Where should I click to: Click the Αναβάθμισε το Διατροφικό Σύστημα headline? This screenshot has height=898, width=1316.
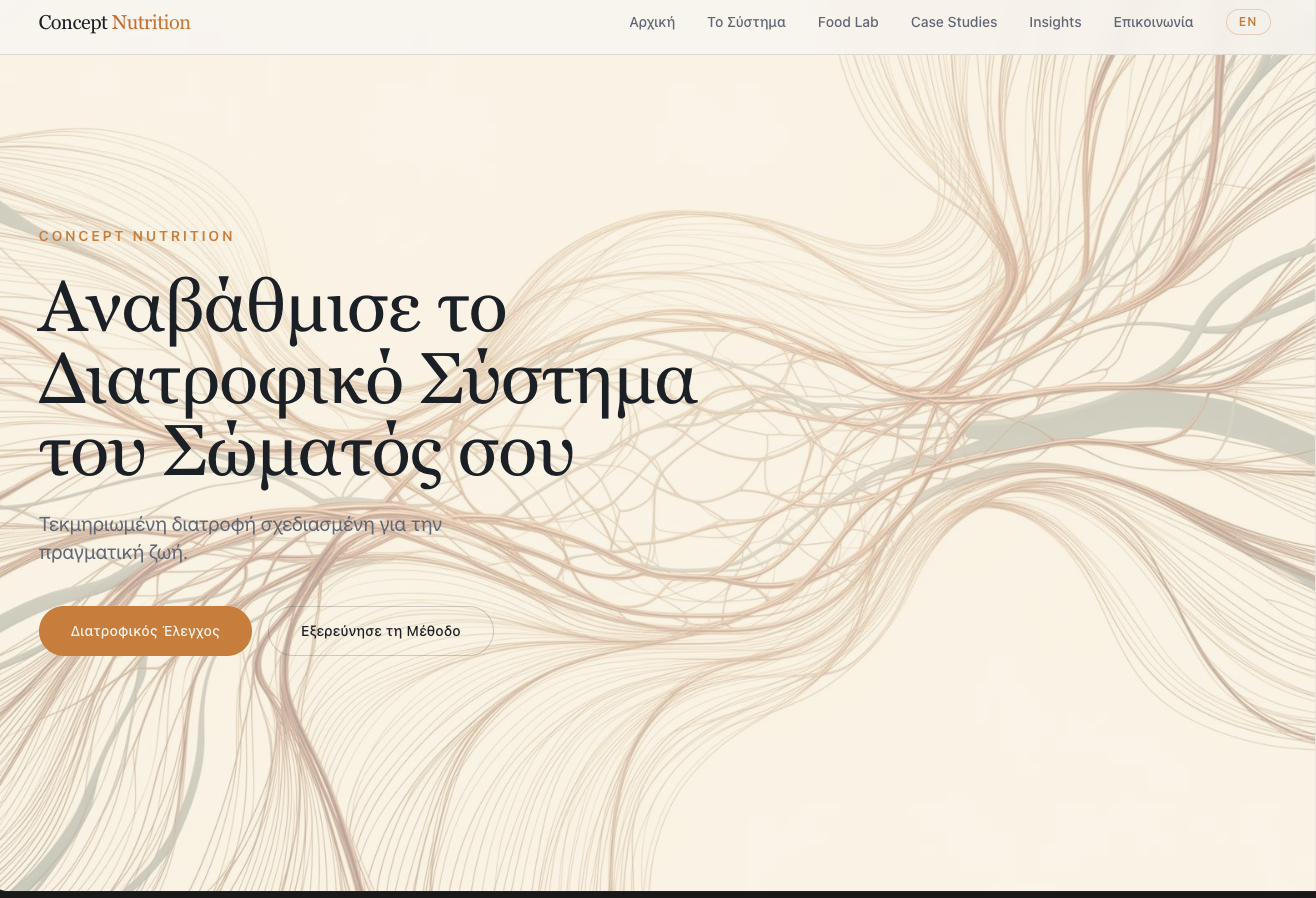[x=368, y=384]
